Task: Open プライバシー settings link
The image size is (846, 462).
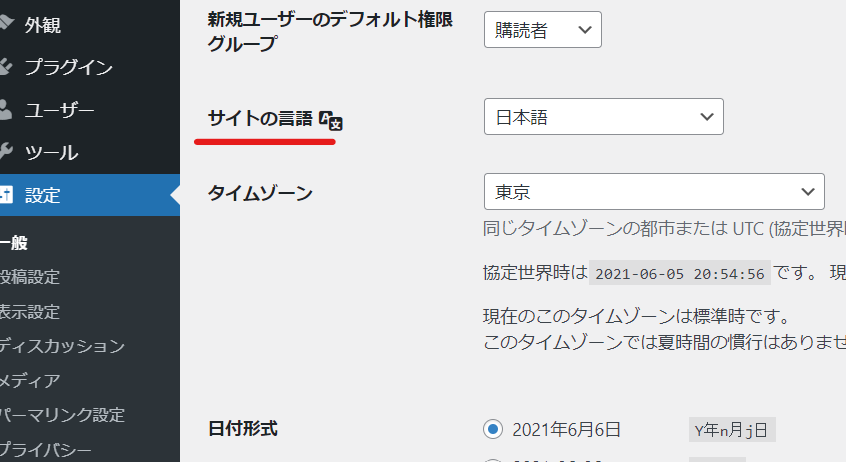Action: coord(48,448)
